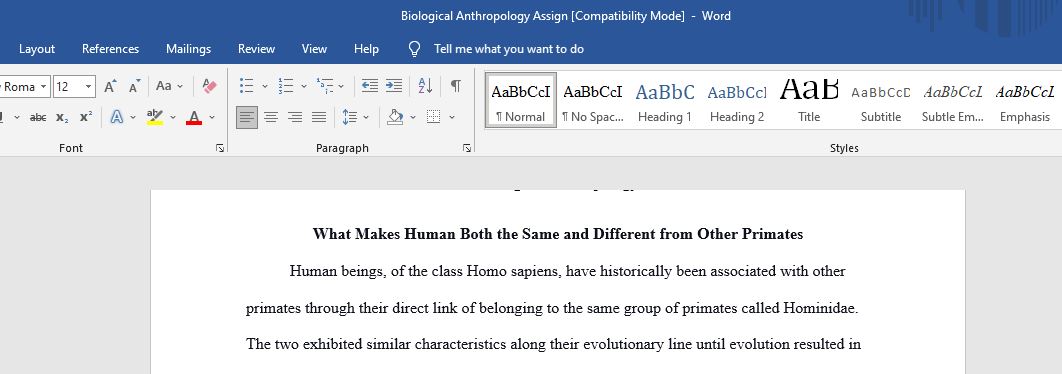The image size is (1062, 374).
Task: Apply the Subtitle style
Action: (880, 100)
